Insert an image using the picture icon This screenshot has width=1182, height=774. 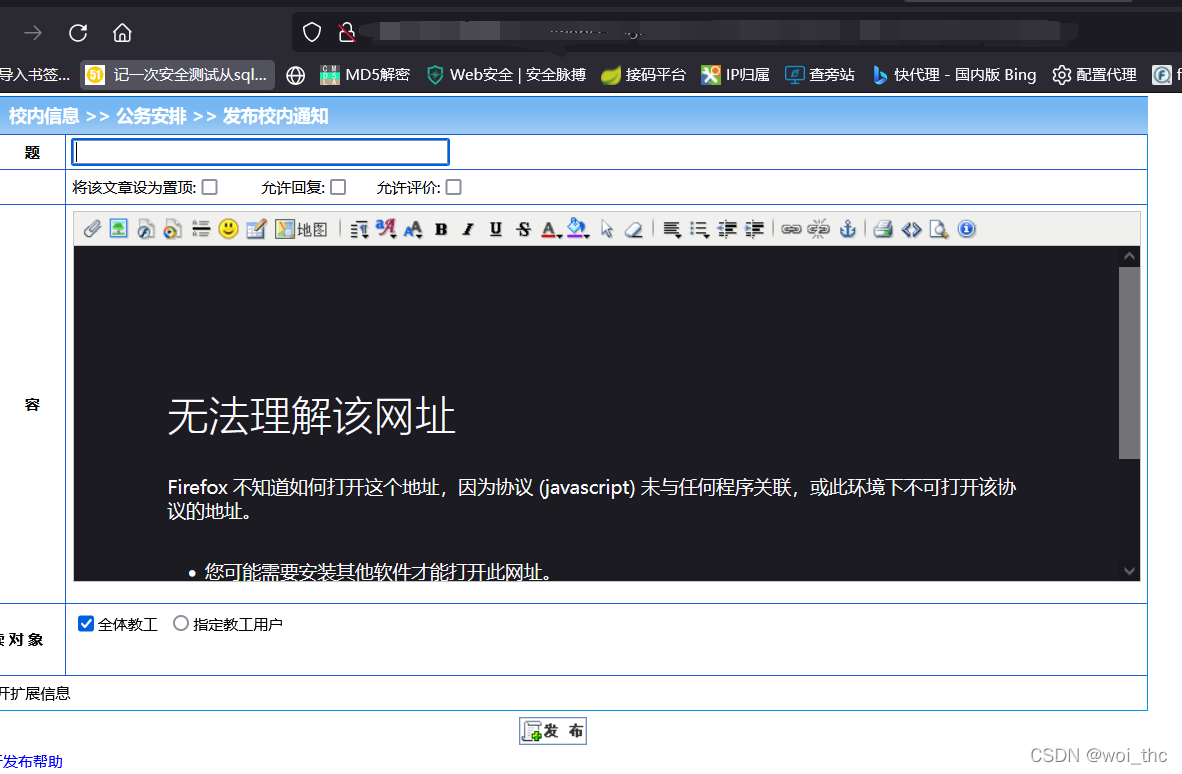(x=118, y=228)
